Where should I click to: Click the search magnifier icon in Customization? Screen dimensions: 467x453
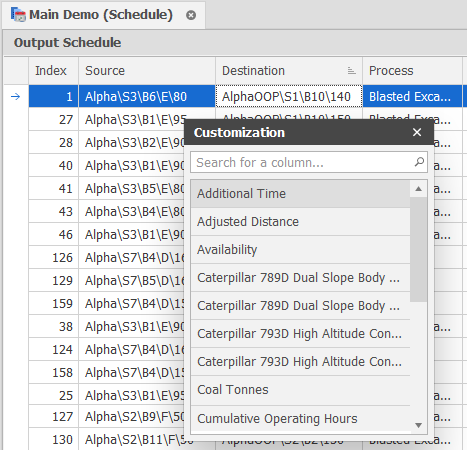tap(419, 162)
